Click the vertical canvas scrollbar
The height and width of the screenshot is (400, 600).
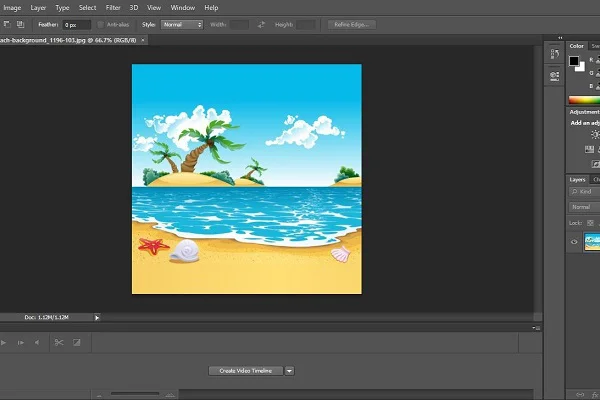[538, 179]
